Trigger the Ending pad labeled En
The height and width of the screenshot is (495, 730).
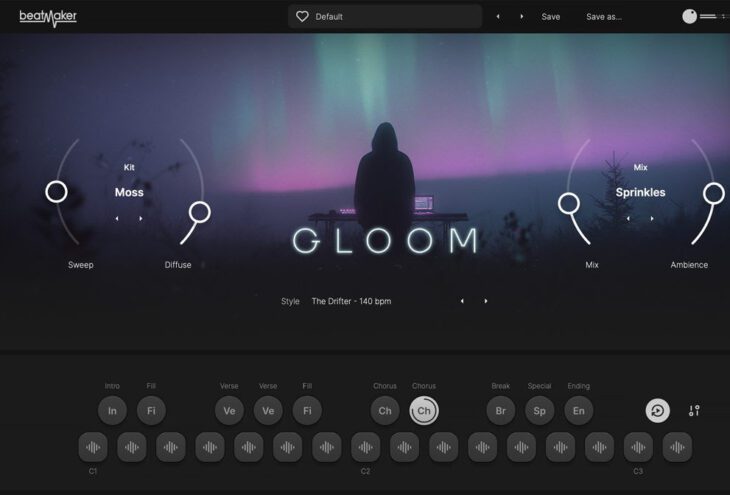tap(579, 411)
